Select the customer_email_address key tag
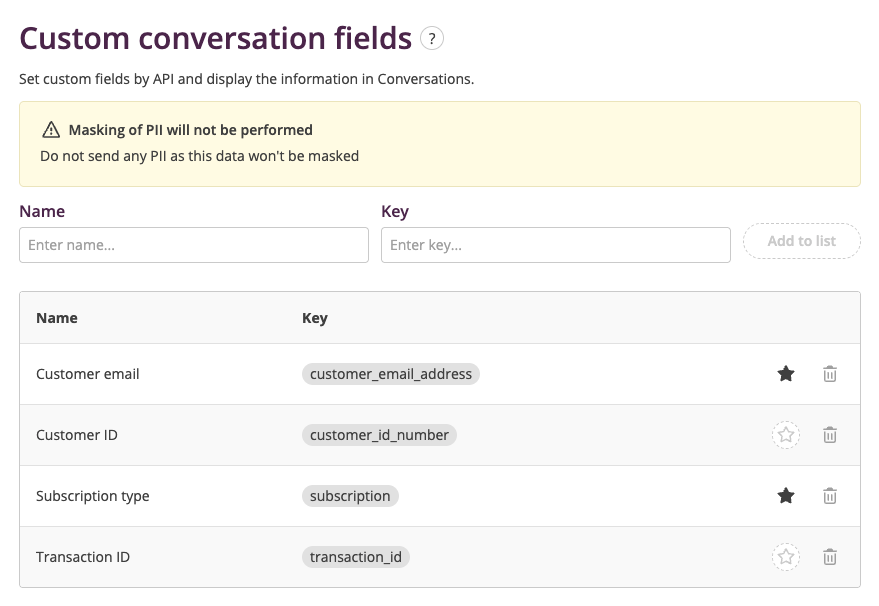 391,374
